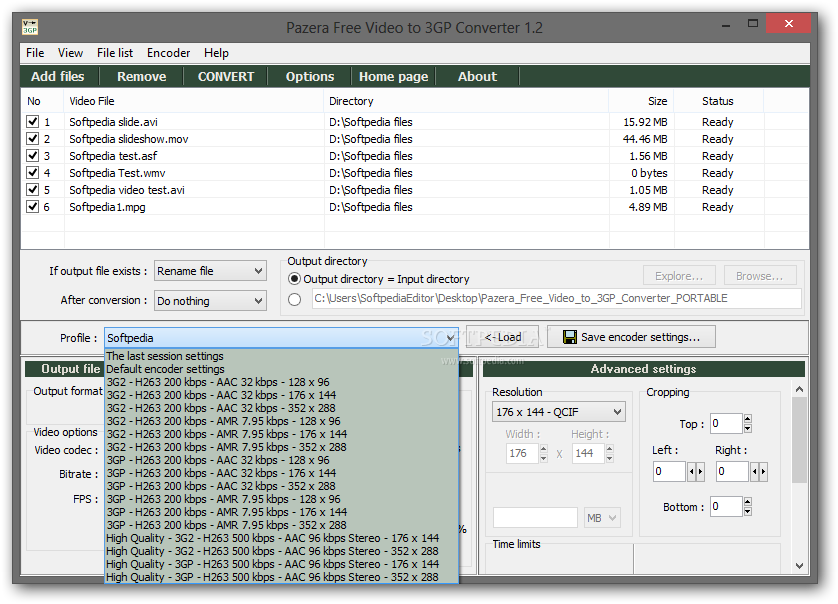Screen dimensions: 838x604
Task: Select the Softpedia Test.wmv file name
Action: (117, 173)
